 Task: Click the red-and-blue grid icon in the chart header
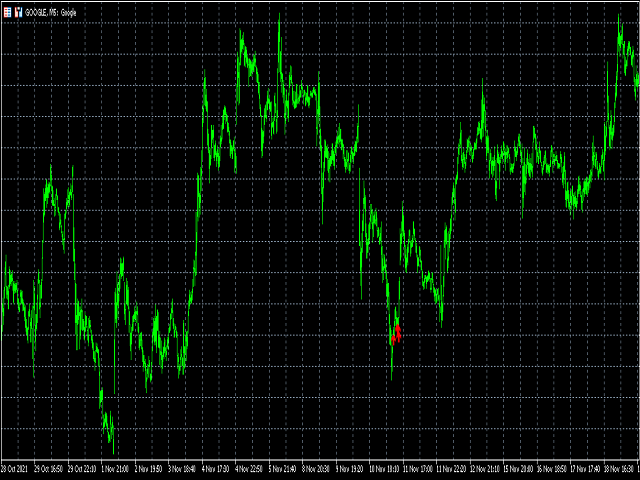coord(8,10)
